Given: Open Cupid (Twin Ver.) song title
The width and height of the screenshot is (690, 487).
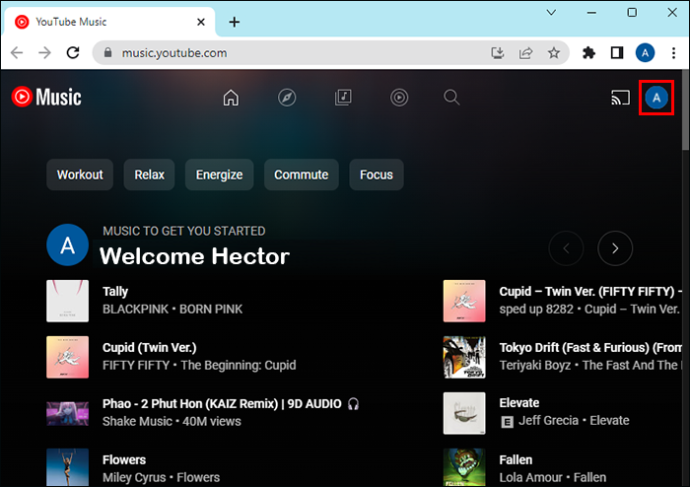Looking at the screenshot, I should 150,348.
